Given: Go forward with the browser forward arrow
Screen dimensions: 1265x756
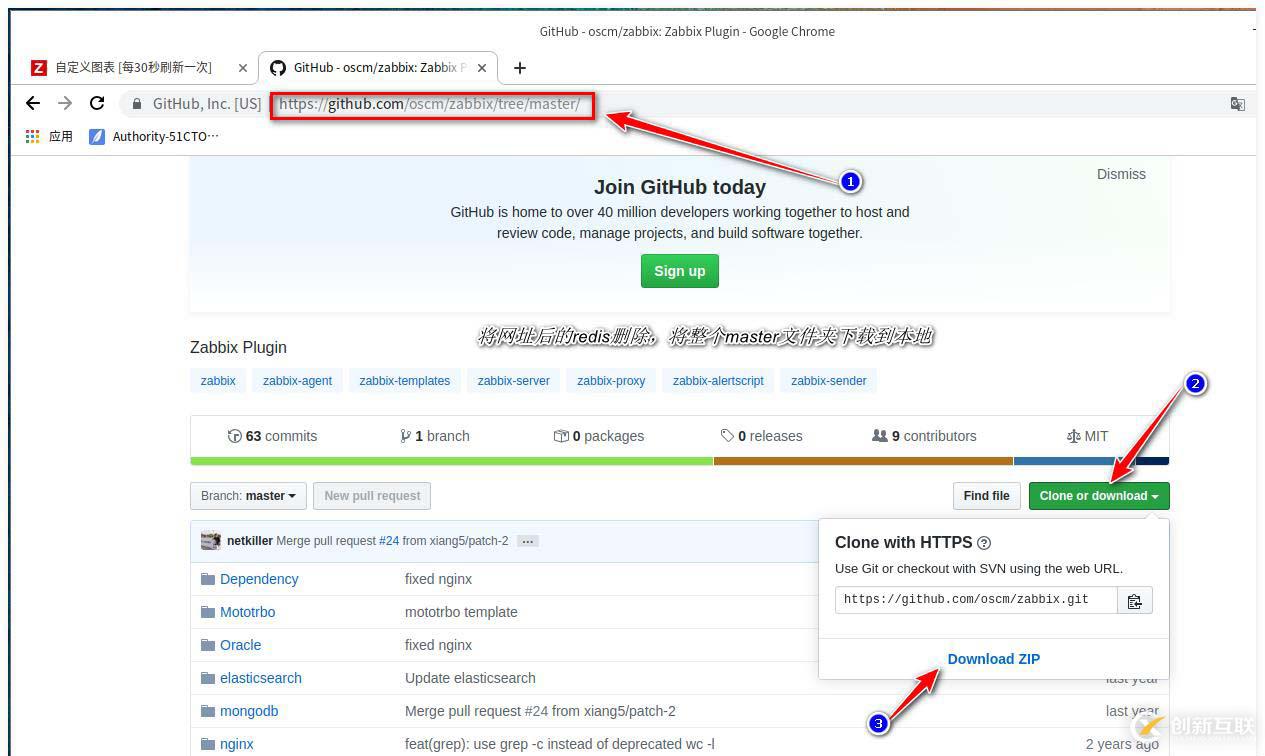Looking at the screenshot, I should 65,103.
